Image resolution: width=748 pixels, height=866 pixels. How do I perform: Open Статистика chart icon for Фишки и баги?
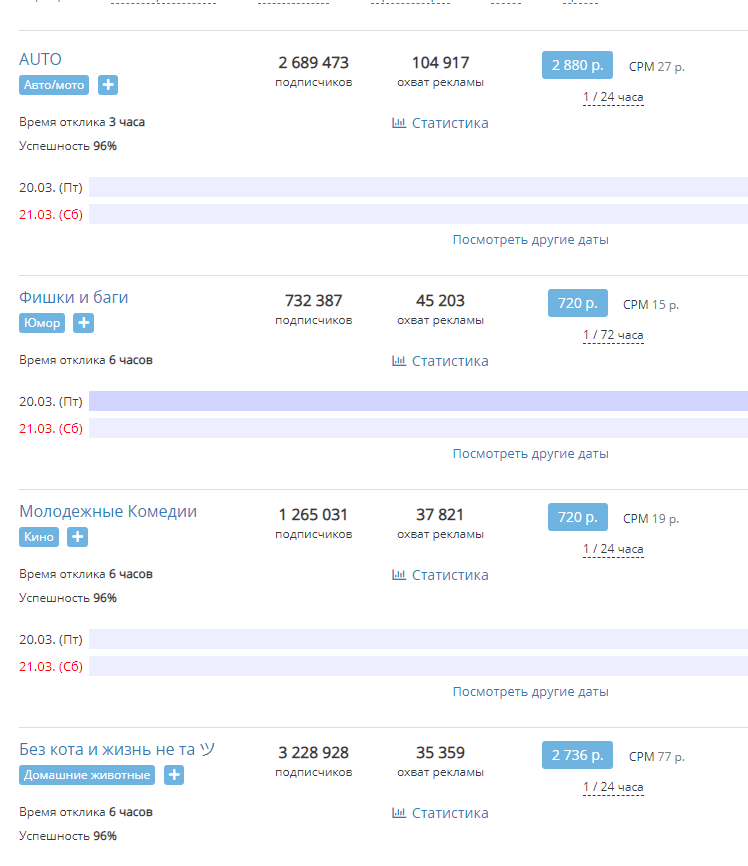tap(399, 361)
